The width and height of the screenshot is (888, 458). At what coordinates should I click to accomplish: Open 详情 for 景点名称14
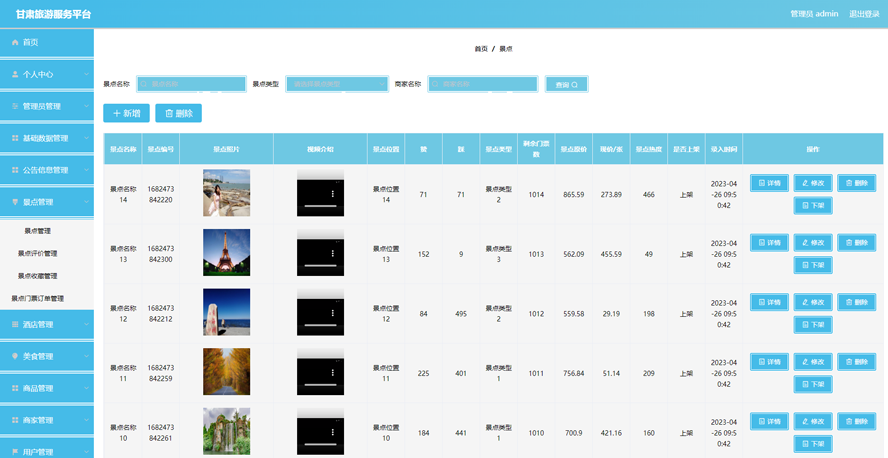click(x=769, y=183)
